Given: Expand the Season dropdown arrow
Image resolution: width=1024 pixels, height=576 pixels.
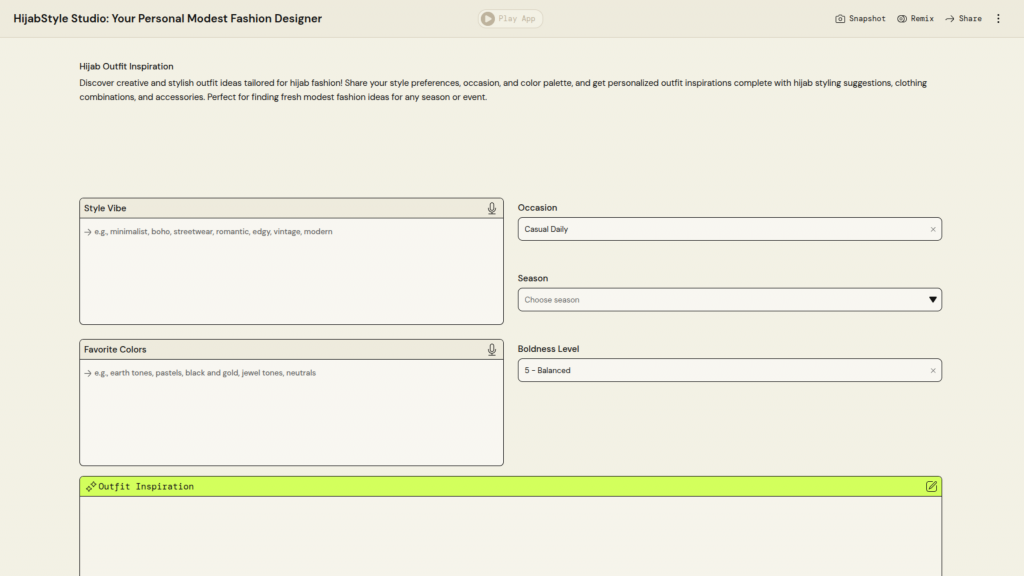Looking at the screenshot, I should click(933, 300).
